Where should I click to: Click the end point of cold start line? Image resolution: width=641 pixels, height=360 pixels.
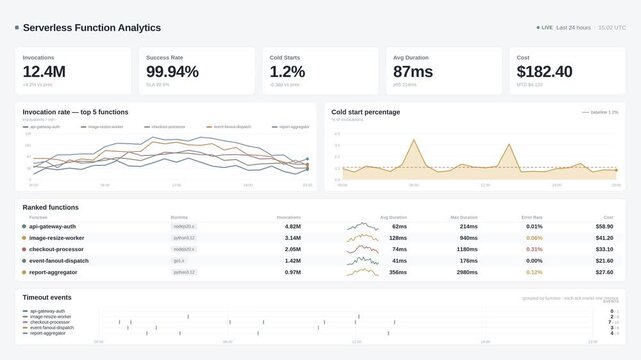[x=616, y=170]
